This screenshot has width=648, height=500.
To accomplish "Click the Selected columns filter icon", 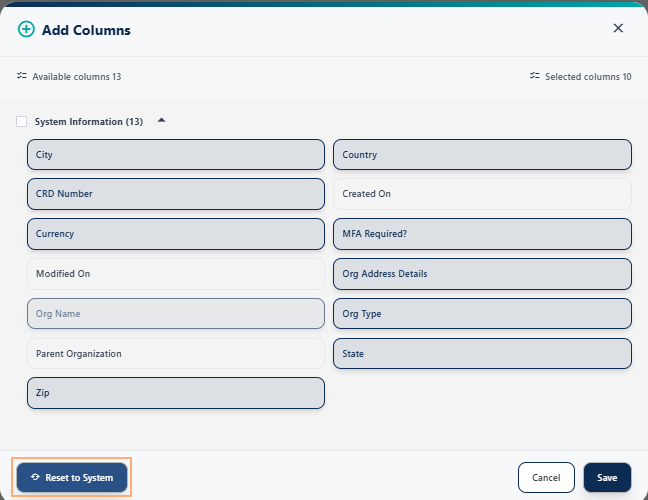I will click(x=535, y=76).
